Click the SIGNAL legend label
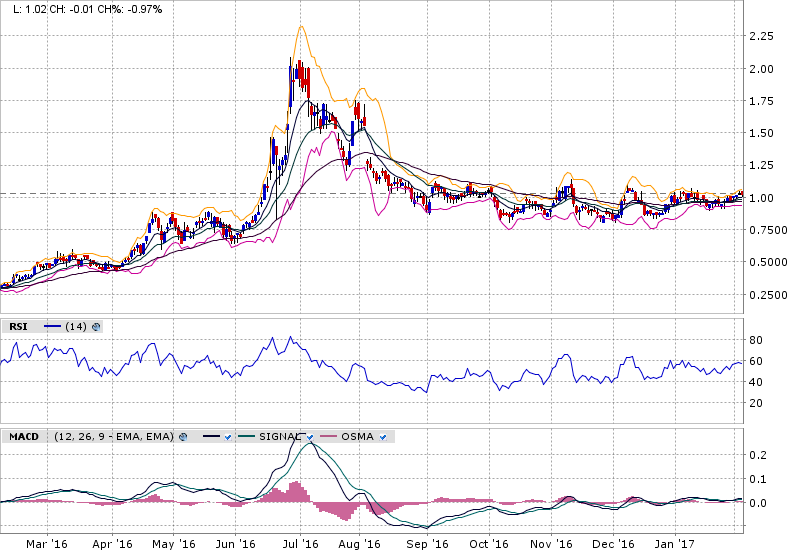This screenshot has width=796, height=558. [x=280, y=437]
